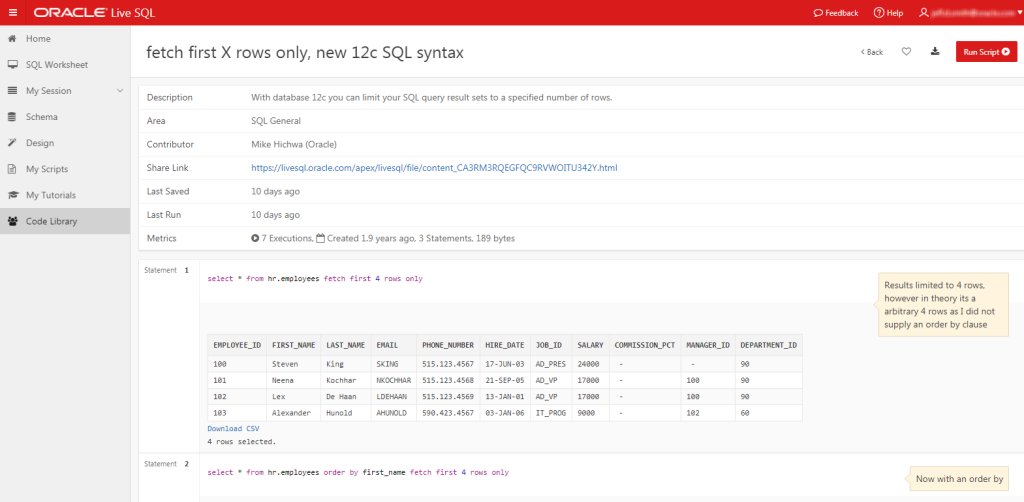Click the contributor name Mike Hichwa (Oracle)

pos(294,144)
